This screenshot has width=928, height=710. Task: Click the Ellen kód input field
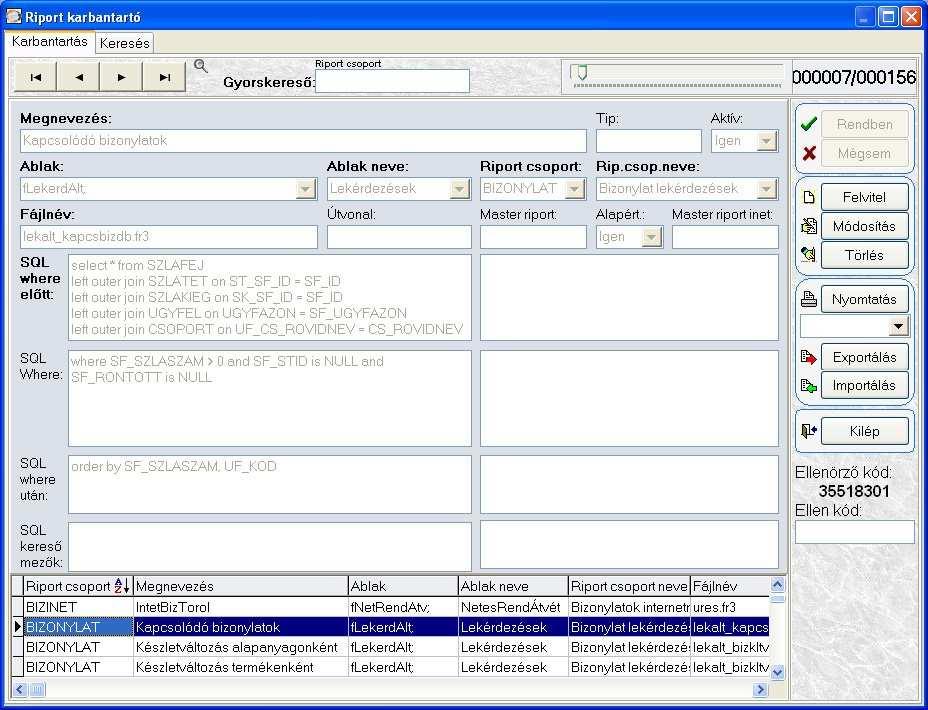[x=854, y=532]
